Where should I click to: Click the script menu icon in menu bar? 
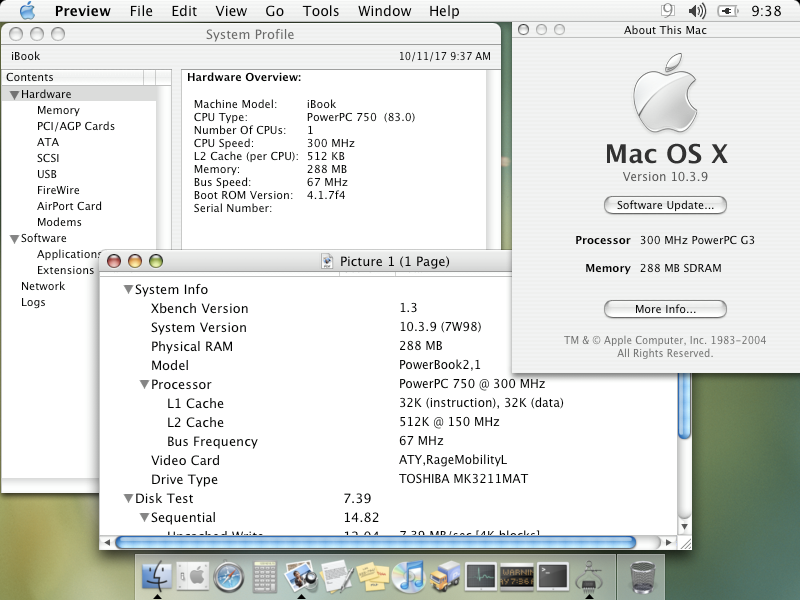point(668,11)
